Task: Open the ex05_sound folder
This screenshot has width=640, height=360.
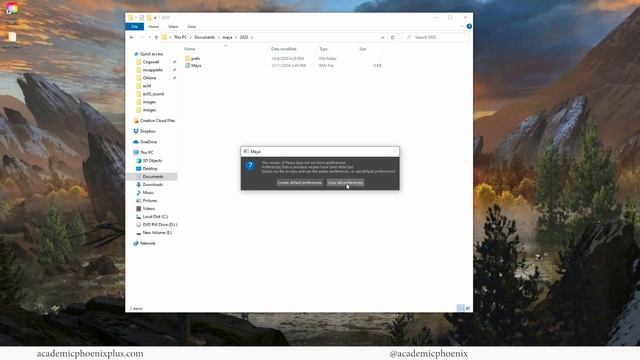Action: [153, 94]
